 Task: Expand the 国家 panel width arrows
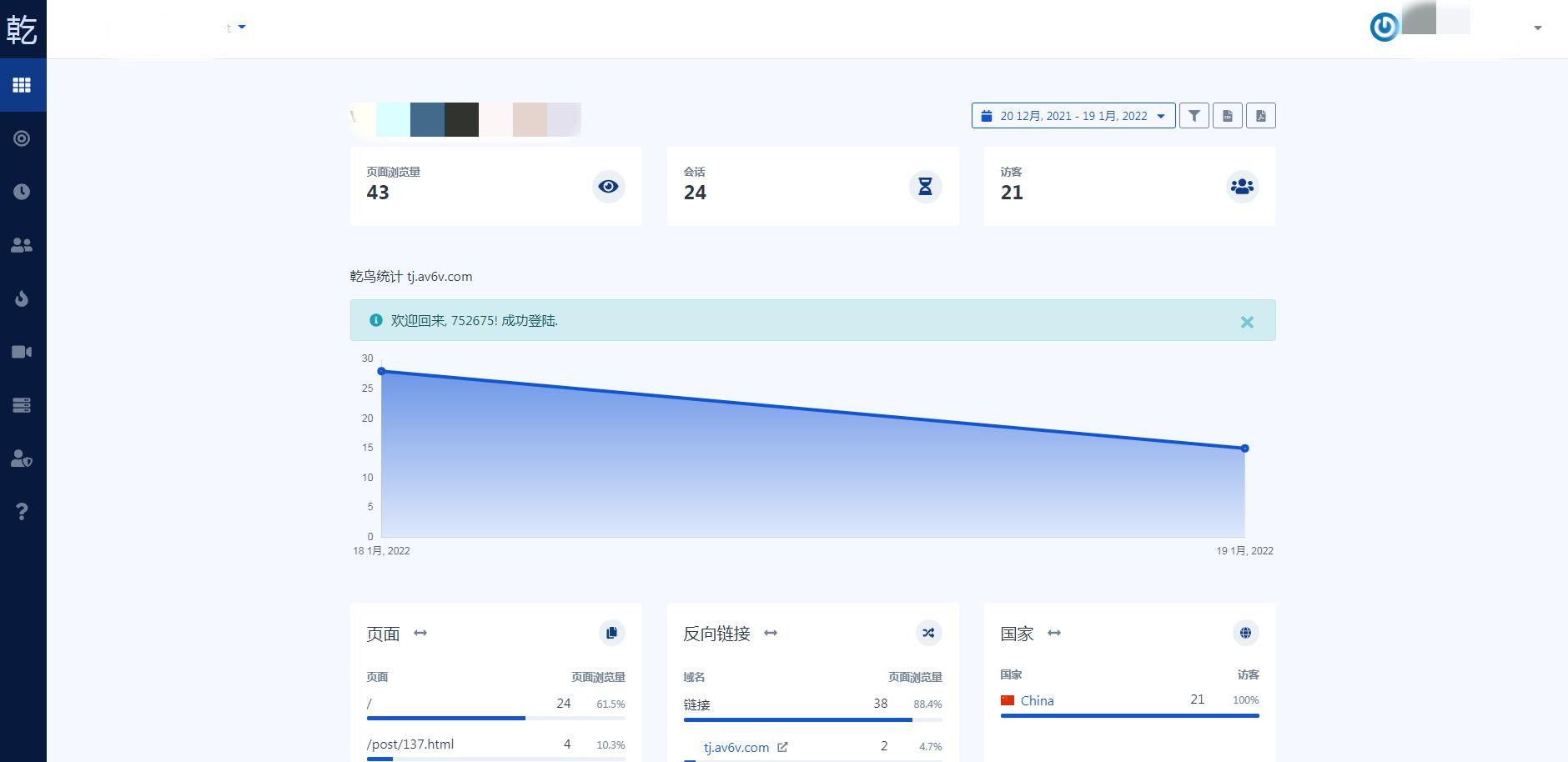[x=1054, y=633]
